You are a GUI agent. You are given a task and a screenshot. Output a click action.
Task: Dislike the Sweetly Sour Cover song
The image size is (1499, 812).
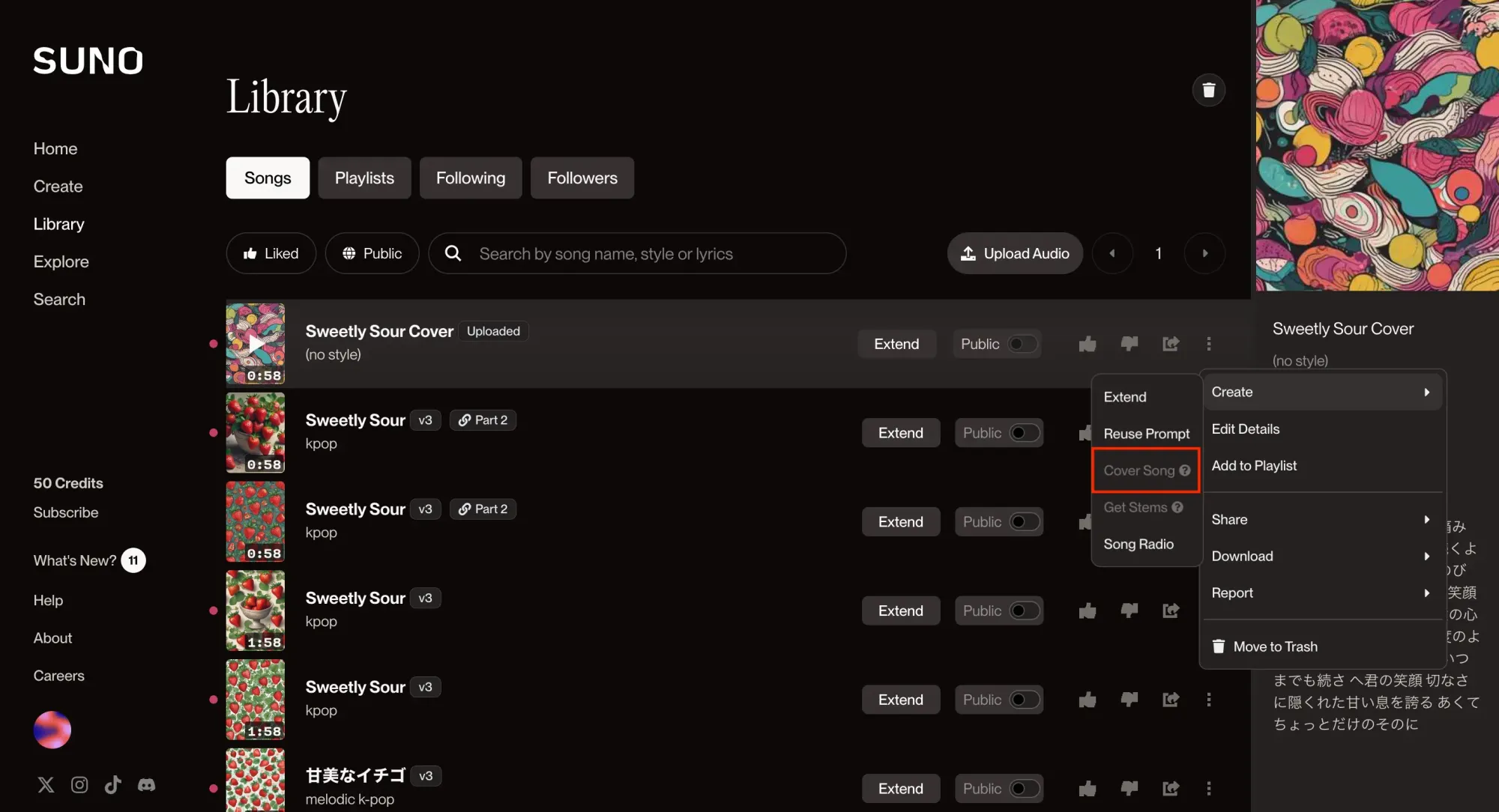tap(1129, 344)
